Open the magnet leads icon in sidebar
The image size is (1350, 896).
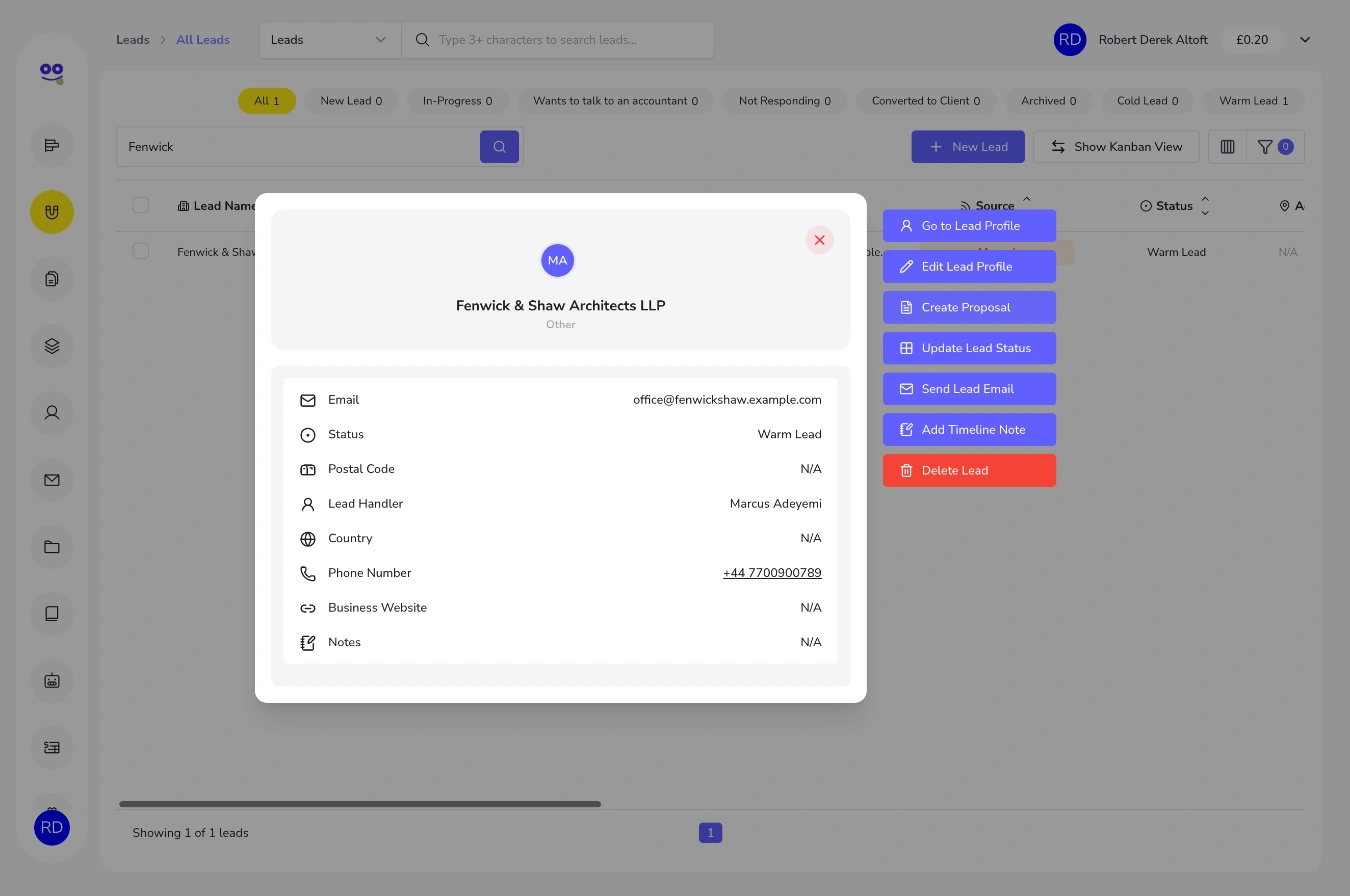click(x=52, y=212)
